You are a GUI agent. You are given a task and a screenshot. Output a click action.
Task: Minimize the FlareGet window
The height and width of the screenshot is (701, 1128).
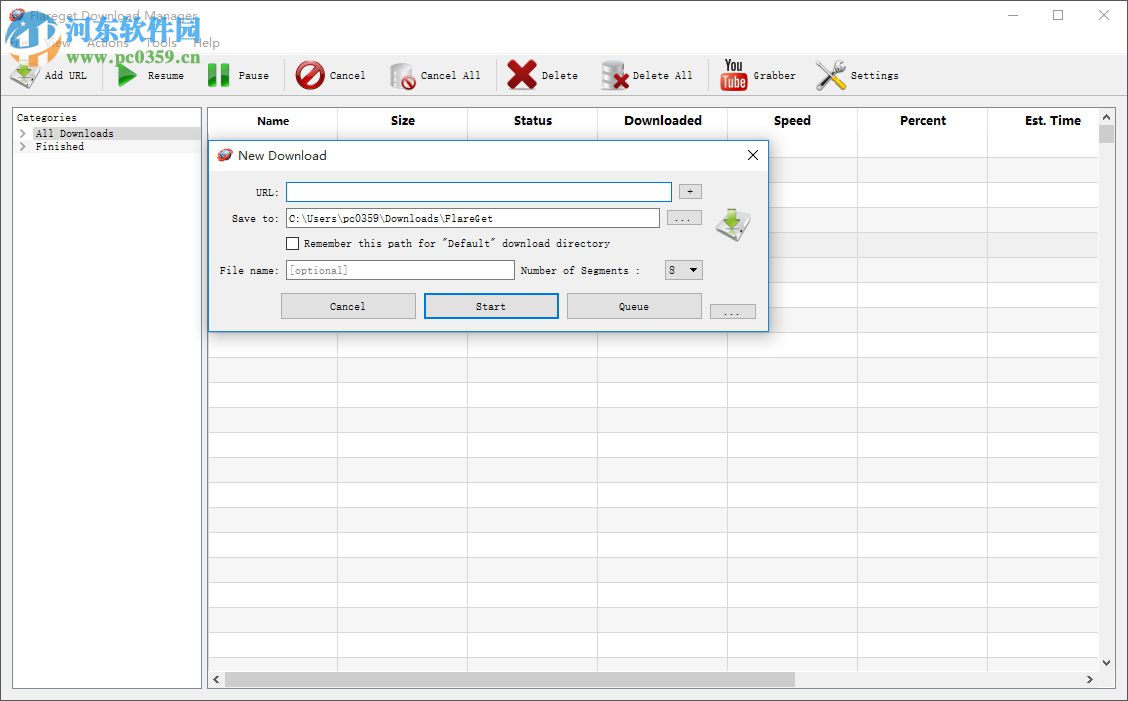(1013, 15)
